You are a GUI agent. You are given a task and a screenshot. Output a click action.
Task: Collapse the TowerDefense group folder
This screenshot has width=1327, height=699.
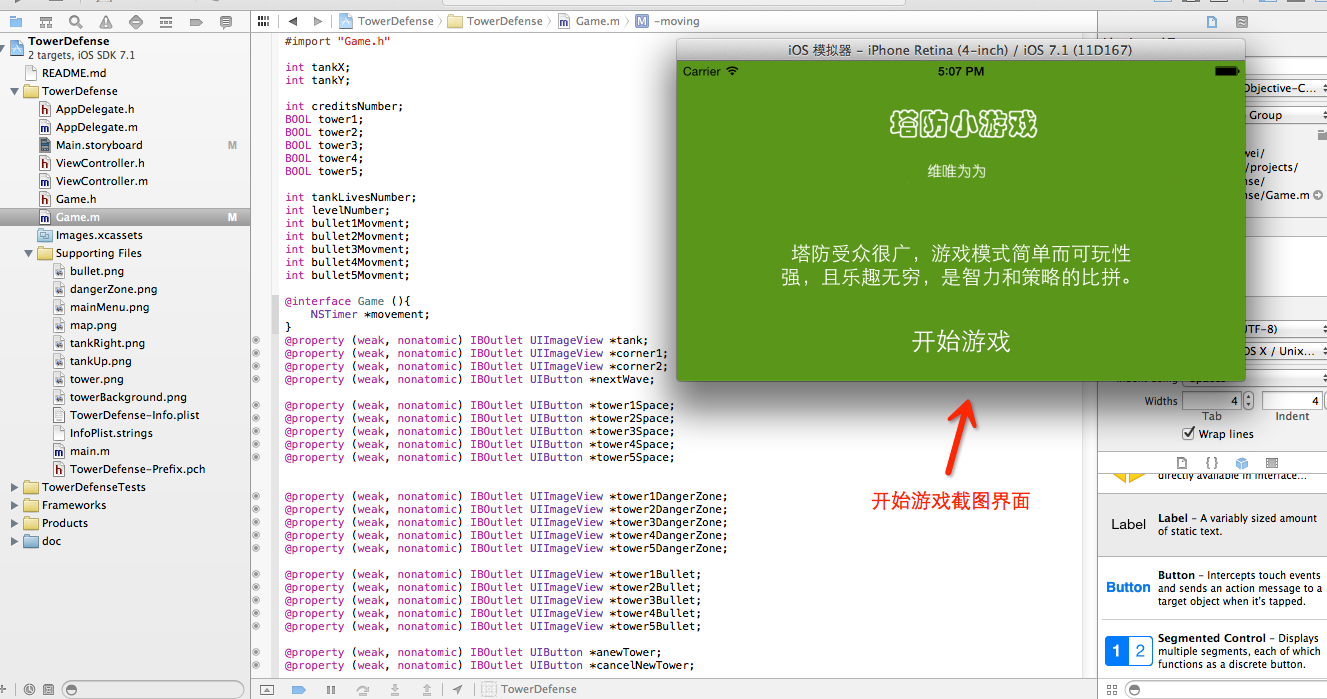[14, 91]
